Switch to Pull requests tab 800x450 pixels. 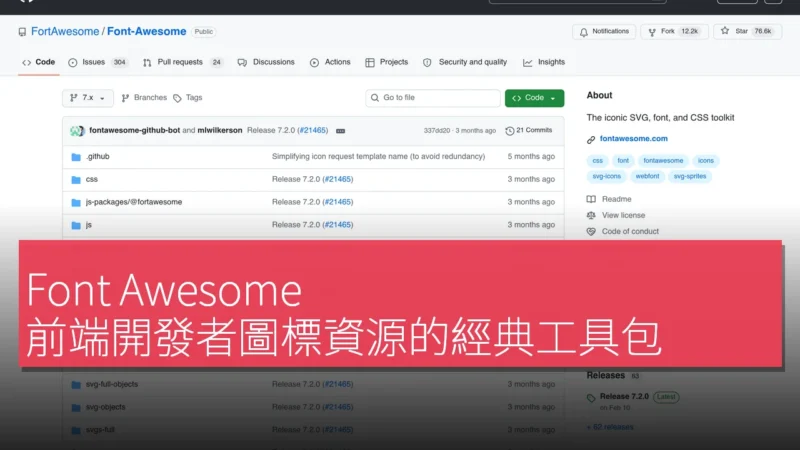pyautogui.click(x=183, y=62)
